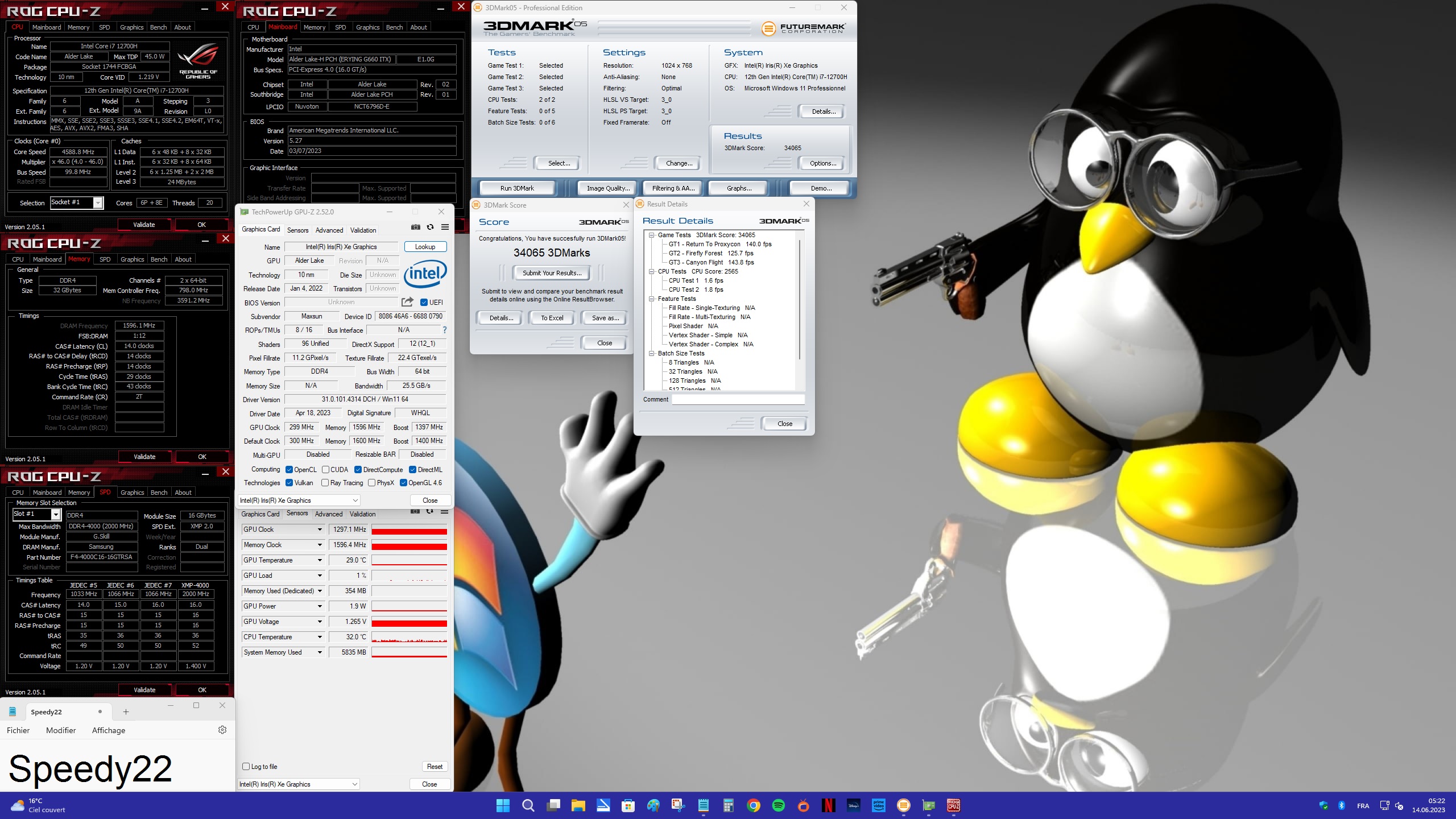Switch to Advanced tab beside Lookup window tabs
The height and width of the screenshot is (819, 1456).
tap(329, 230)
